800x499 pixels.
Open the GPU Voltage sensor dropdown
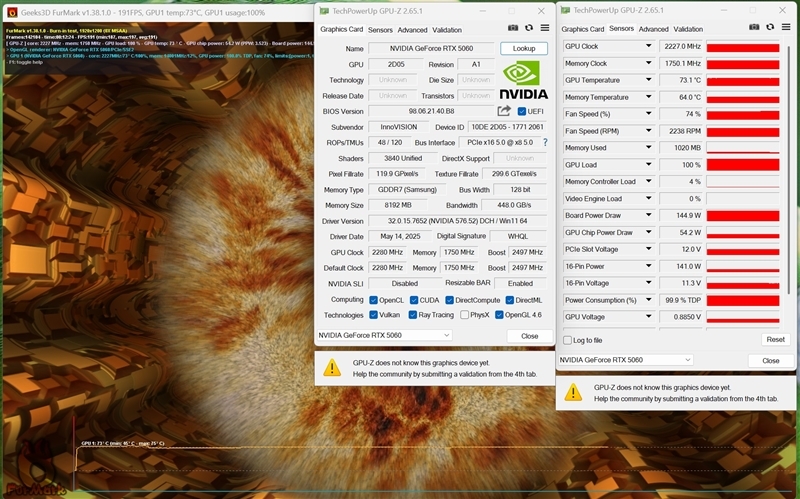[648, 317]
